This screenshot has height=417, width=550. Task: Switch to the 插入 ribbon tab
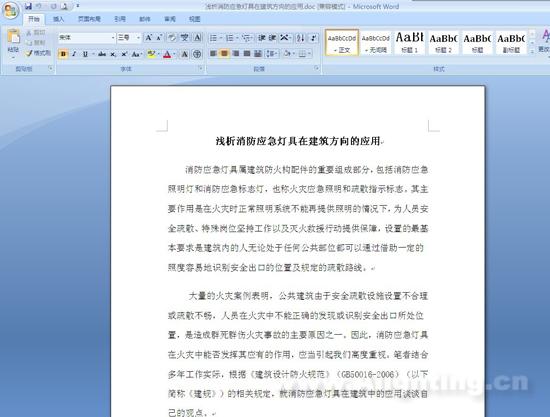tap(59, 19)
